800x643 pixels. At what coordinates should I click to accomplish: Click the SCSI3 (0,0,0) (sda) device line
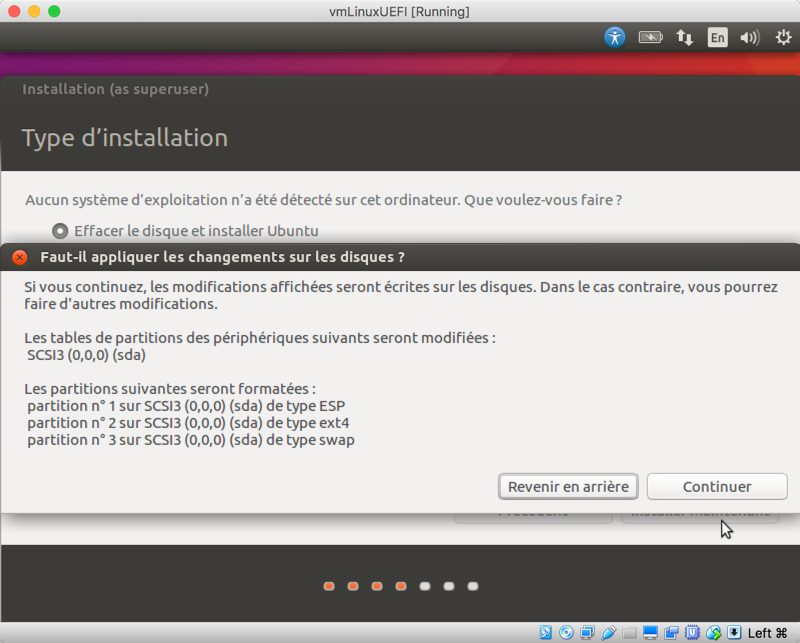(86, 355)
